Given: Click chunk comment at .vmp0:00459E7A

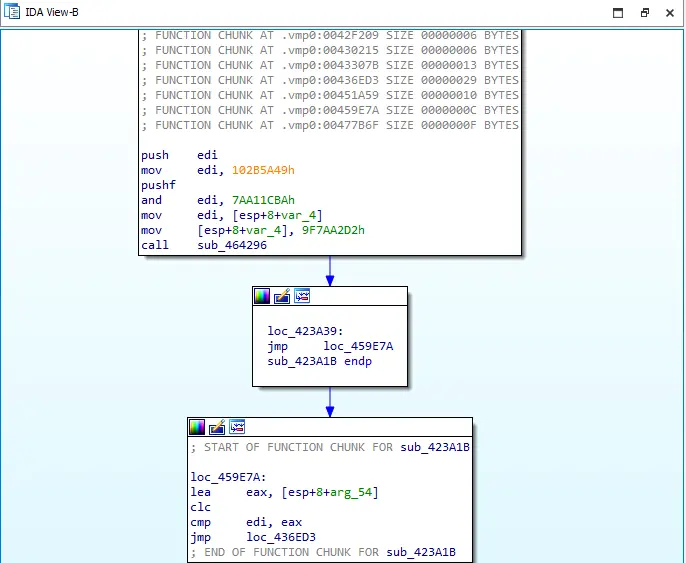Looking at the screenshot, I should 330,110.
